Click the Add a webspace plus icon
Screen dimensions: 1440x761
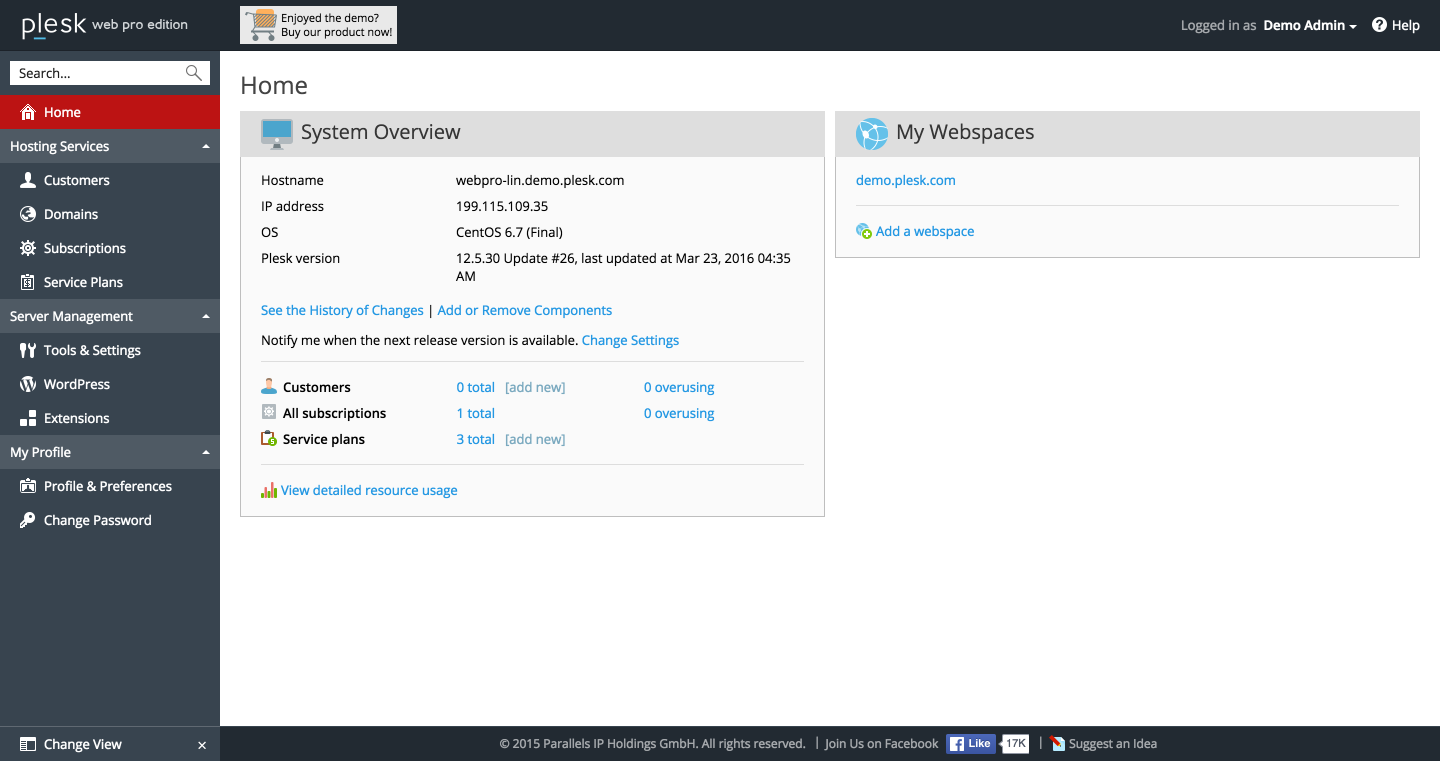864,231
